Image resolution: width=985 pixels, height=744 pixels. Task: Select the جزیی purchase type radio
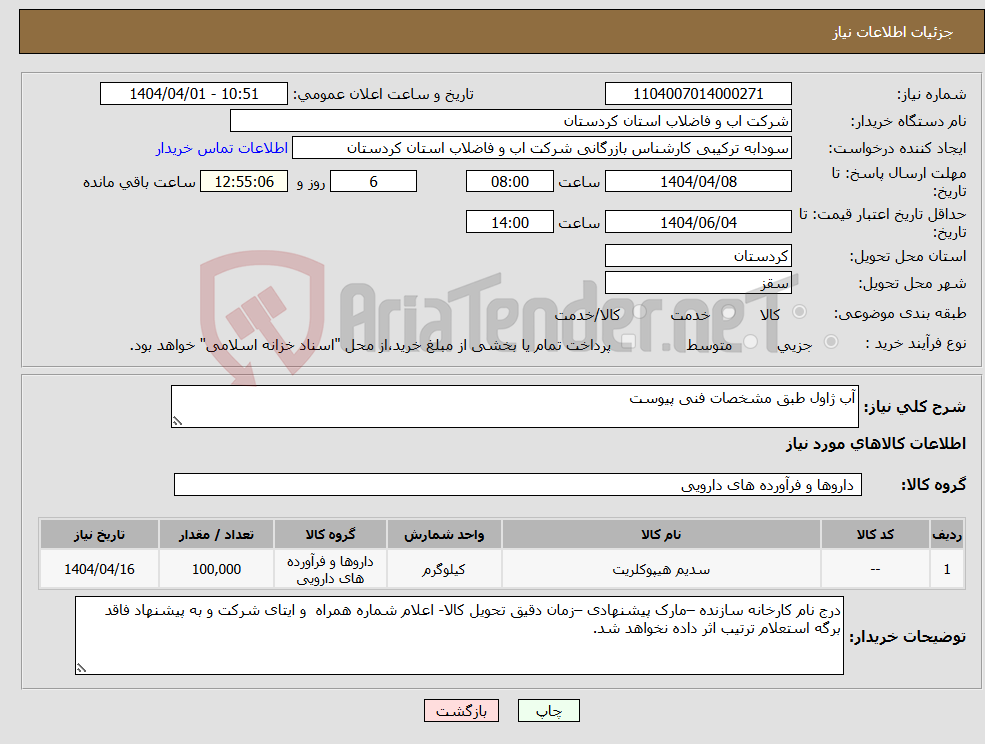(830, 342)
